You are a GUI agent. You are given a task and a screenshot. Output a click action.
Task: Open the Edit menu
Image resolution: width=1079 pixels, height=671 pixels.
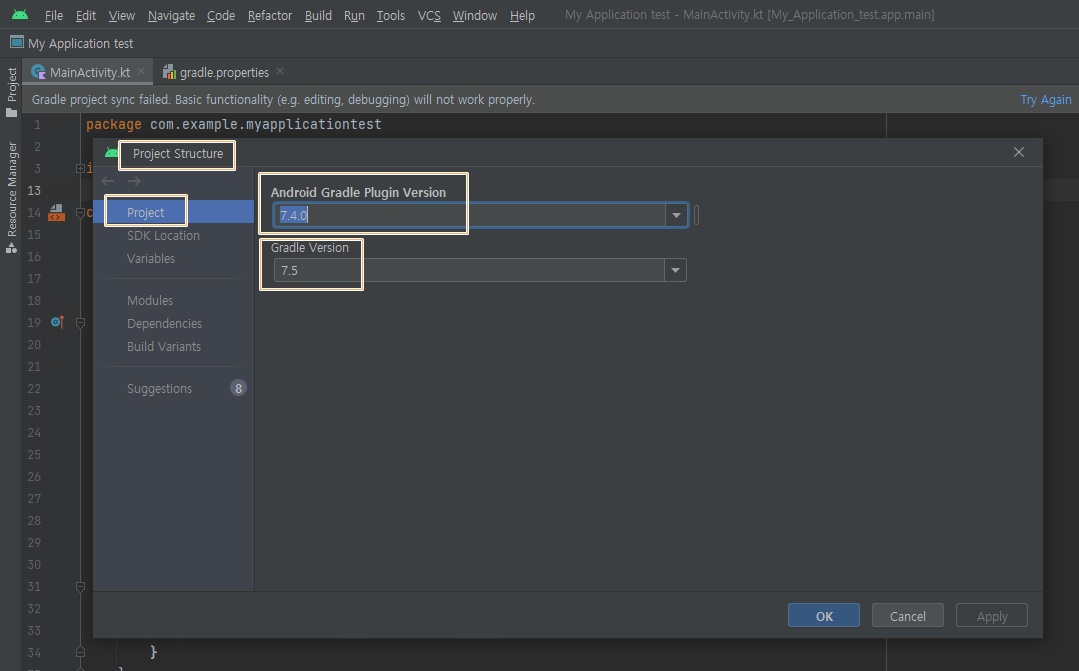click(x=85, y=15)
